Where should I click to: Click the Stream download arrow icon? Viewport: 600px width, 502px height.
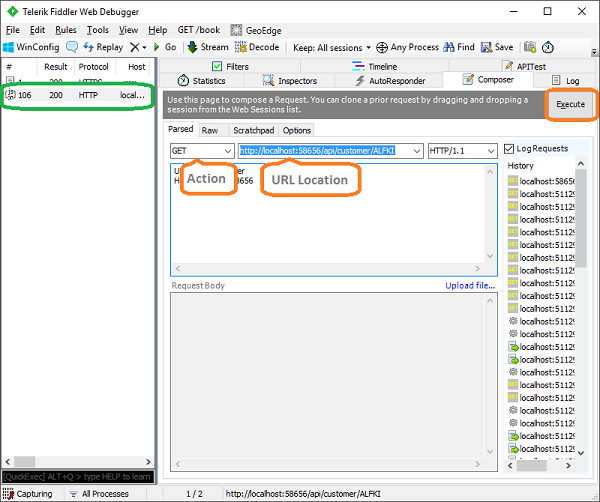point(192,47)
